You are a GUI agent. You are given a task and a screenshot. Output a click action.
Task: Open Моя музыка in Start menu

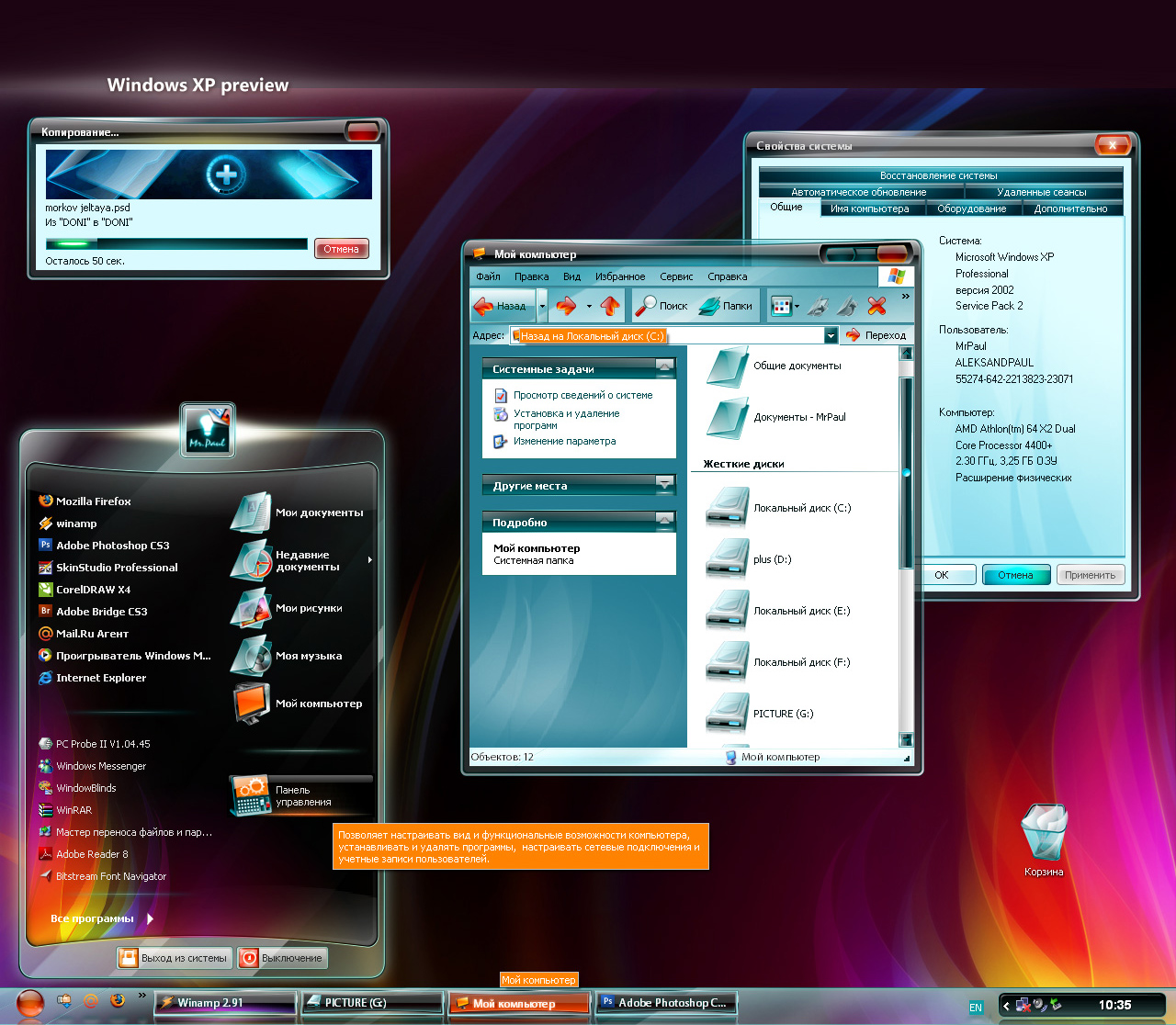tap(287, 656)
